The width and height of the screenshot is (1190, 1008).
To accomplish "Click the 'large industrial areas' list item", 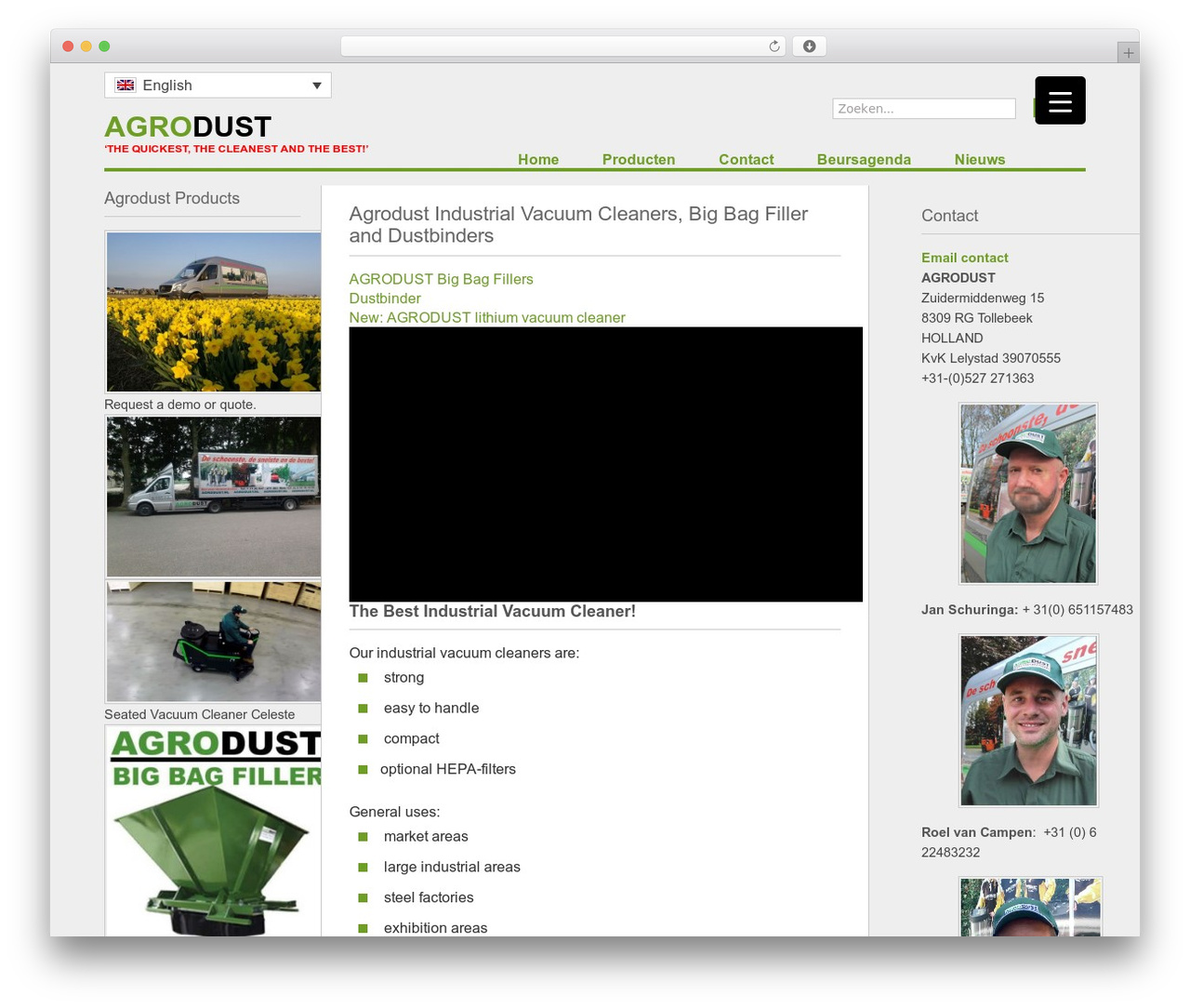I will coord(452,867).
